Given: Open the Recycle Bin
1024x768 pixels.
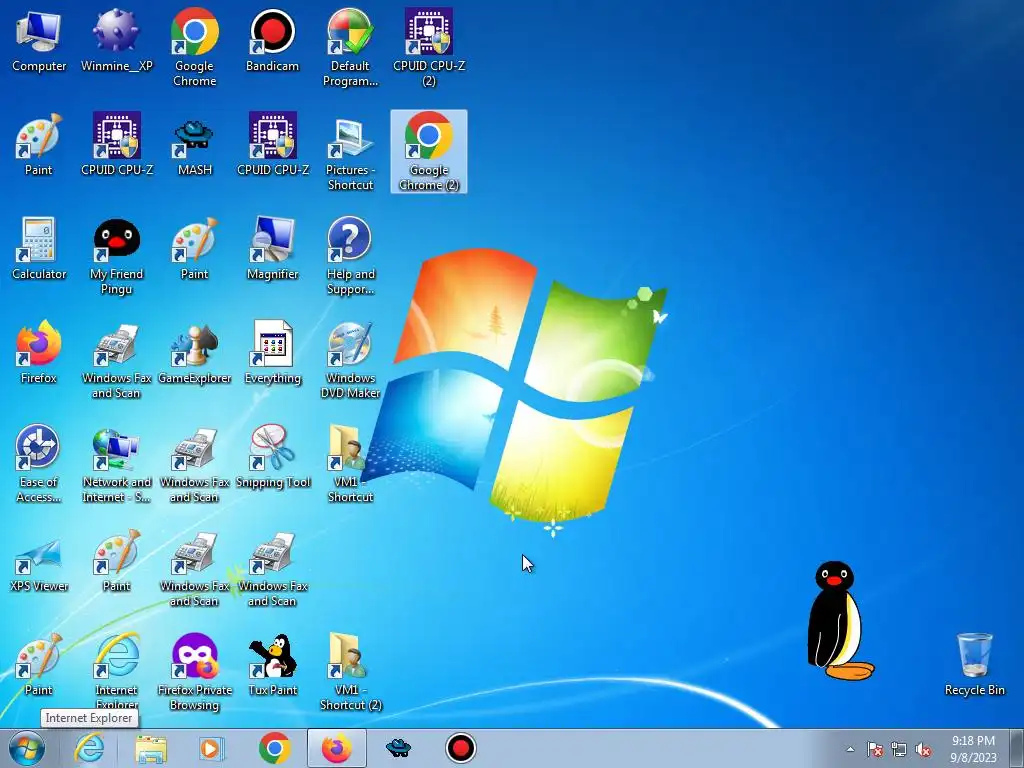Looking at the screenshot, I should [974, 664].
